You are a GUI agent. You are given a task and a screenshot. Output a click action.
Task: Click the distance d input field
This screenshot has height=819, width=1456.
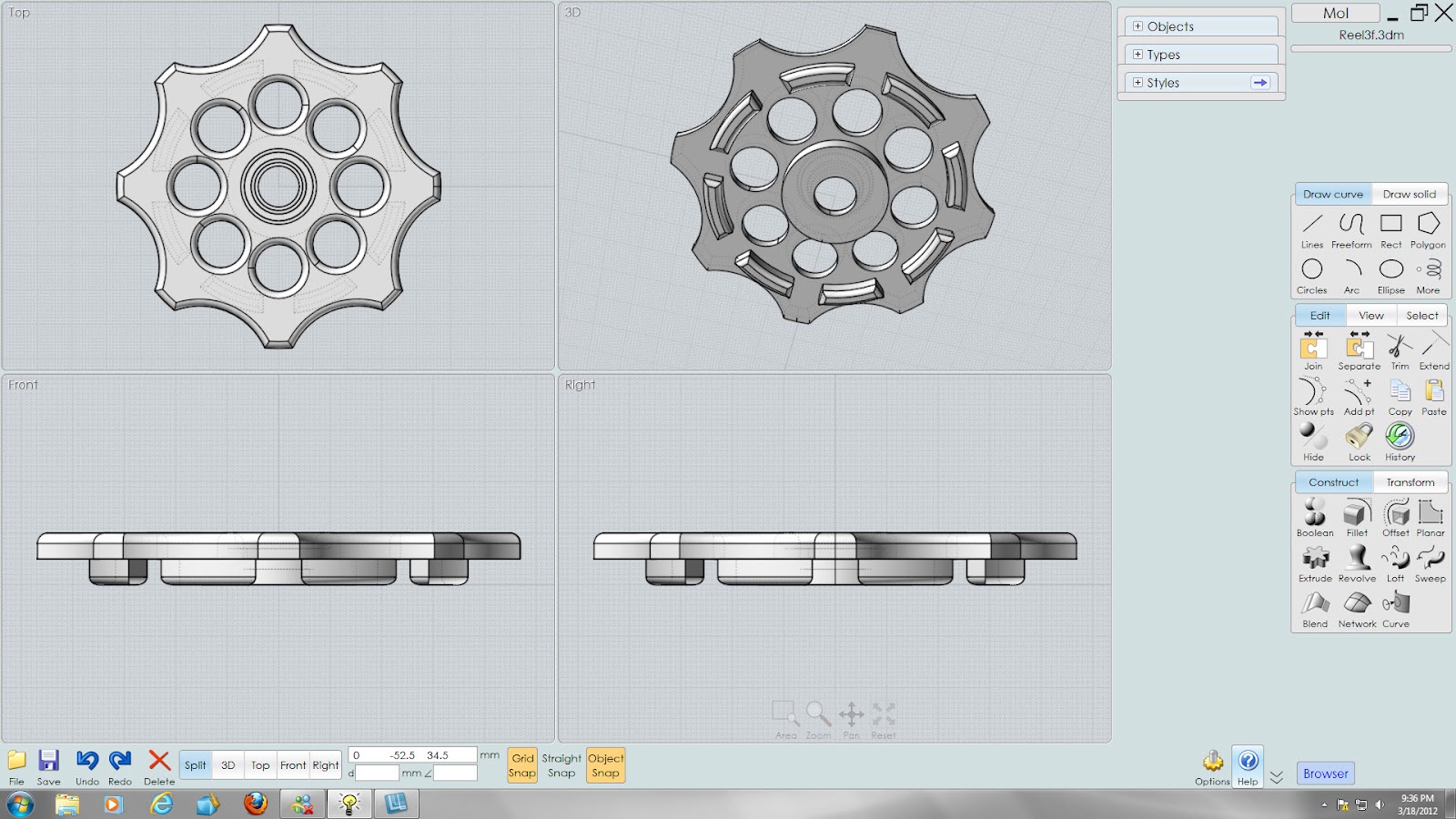[x=377, y=773]
